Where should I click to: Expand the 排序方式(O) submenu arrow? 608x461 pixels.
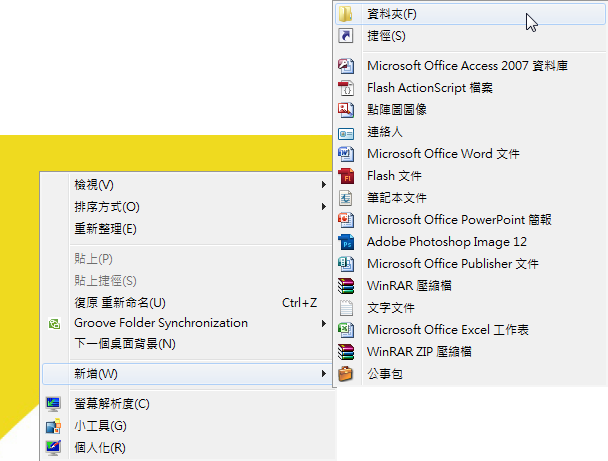coord(323,207)
